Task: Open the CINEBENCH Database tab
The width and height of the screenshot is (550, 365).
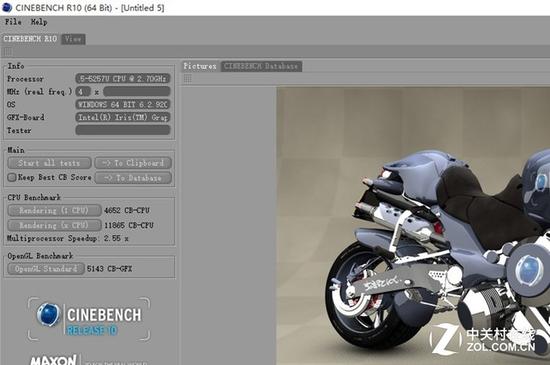Action: [x=261, y=66]
